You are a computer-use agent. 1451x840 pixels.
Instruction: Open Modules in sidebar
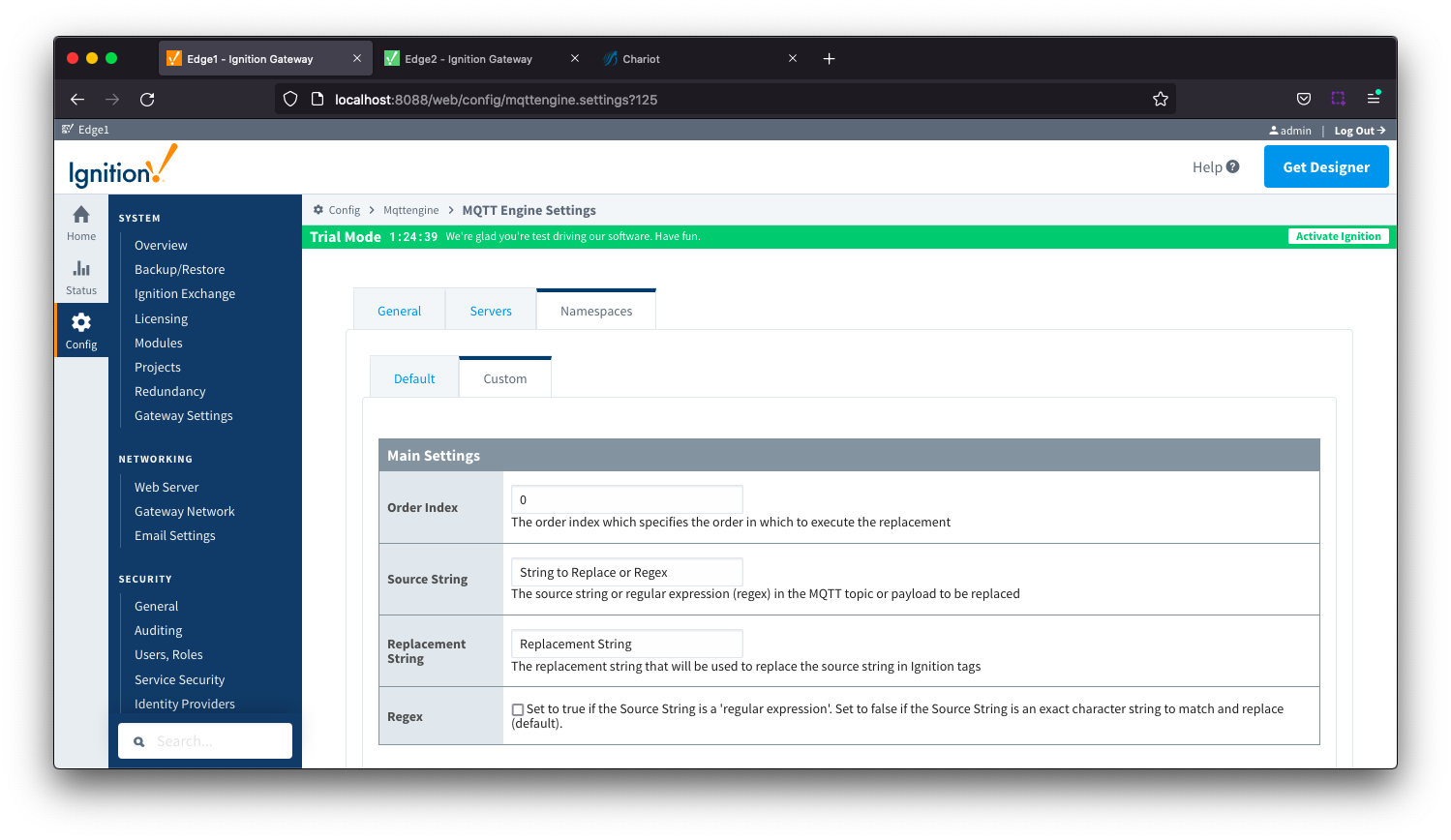pyautogui.click(x=159, y=343)
